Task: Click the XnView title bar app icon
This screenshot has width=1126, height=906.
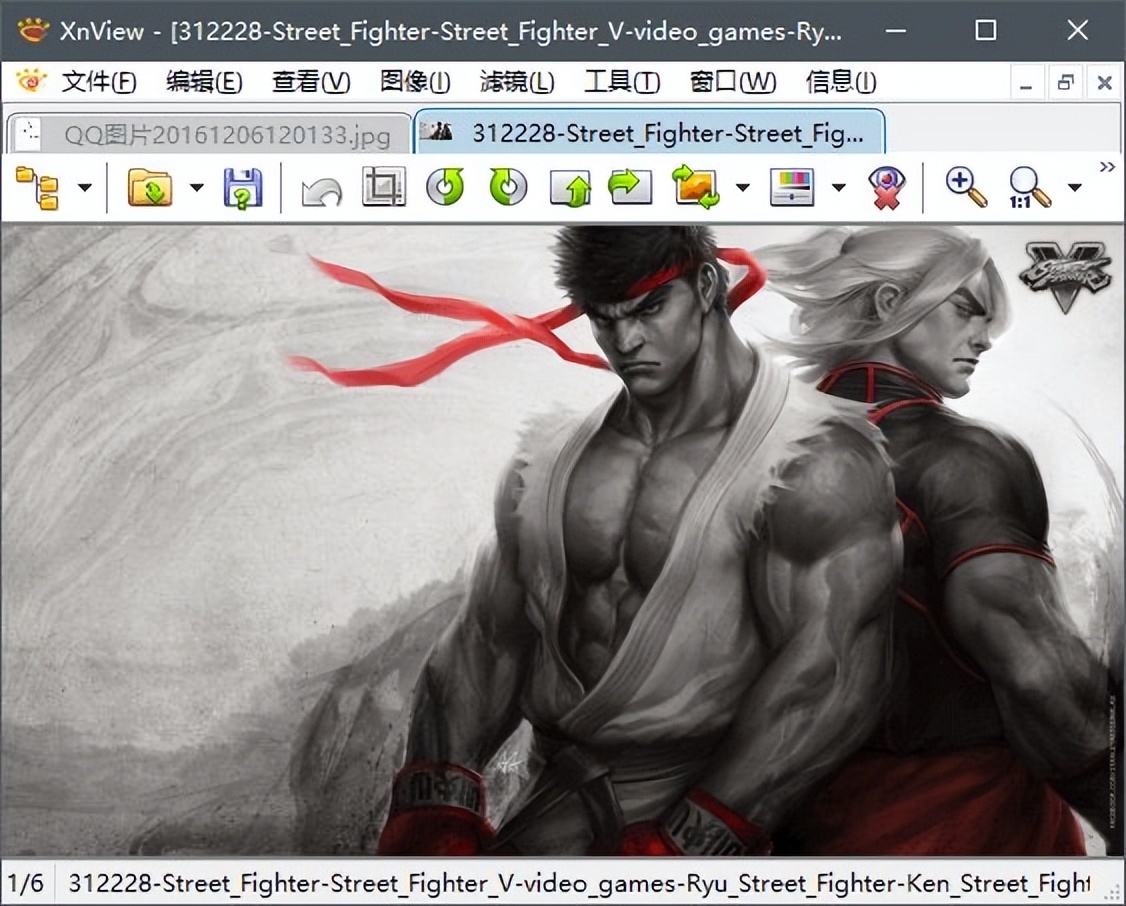Action: (33, 30)
